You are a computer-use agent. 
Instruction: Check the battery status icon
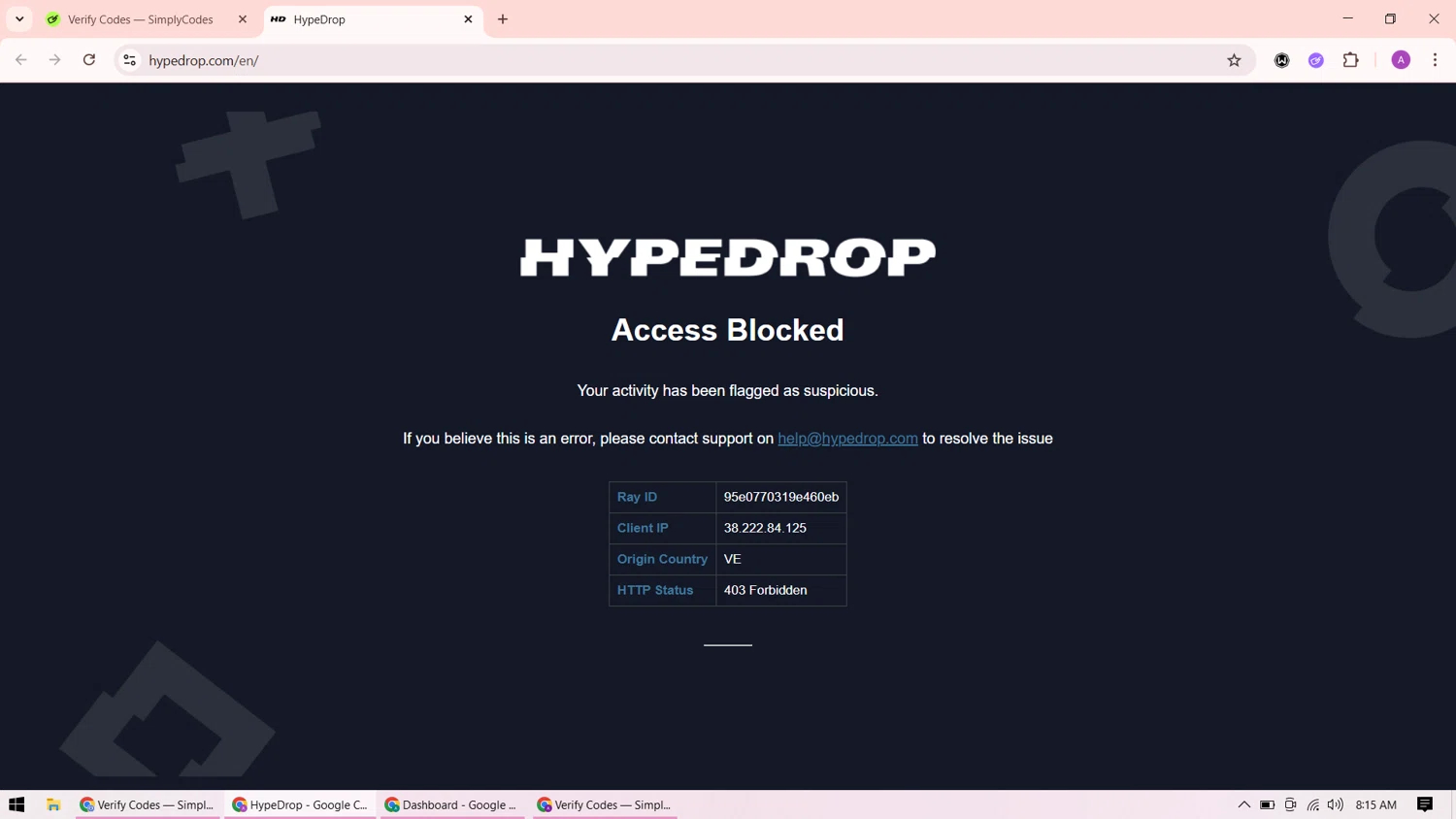click(1268, 804)
